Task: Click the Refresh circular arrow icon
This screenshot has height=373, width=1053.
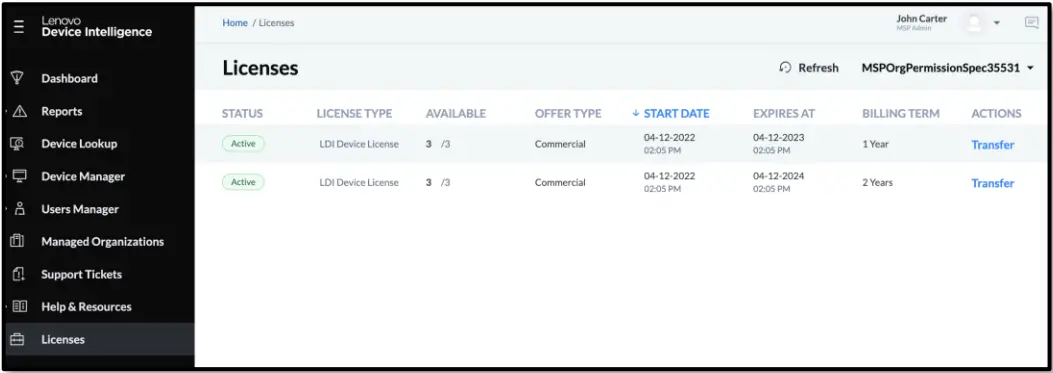Action: [x=785, y=67]
